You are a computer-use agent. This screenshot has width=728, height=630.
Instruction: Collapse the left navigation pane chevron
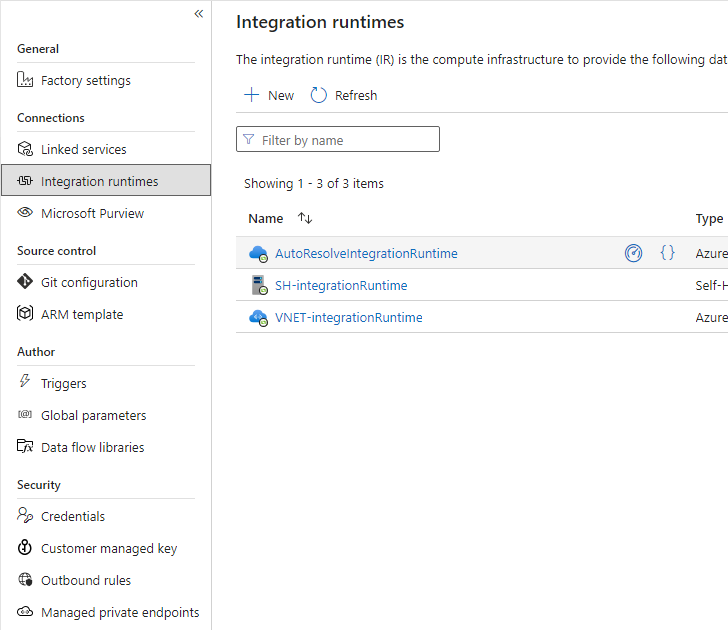[x=199, y=13]
